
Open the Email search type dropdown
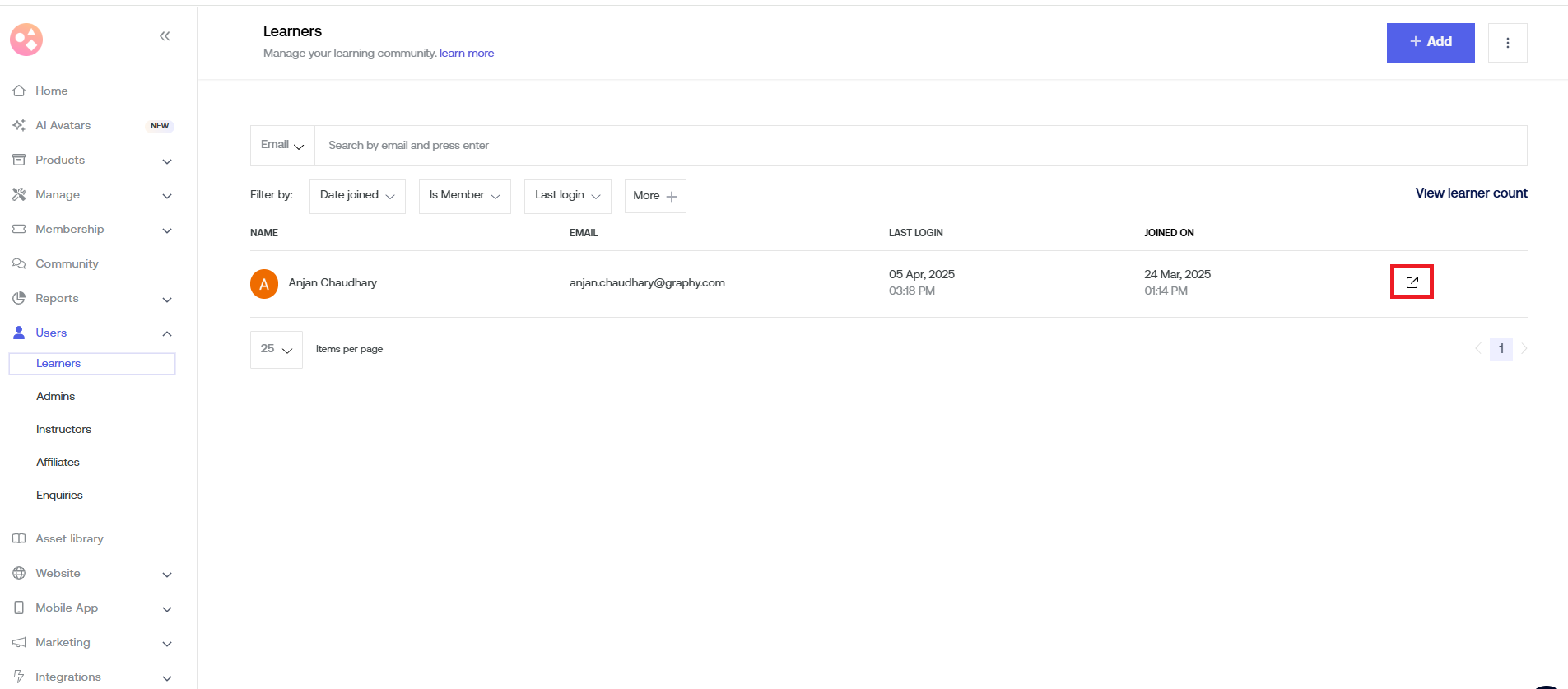tap(282, 146)
